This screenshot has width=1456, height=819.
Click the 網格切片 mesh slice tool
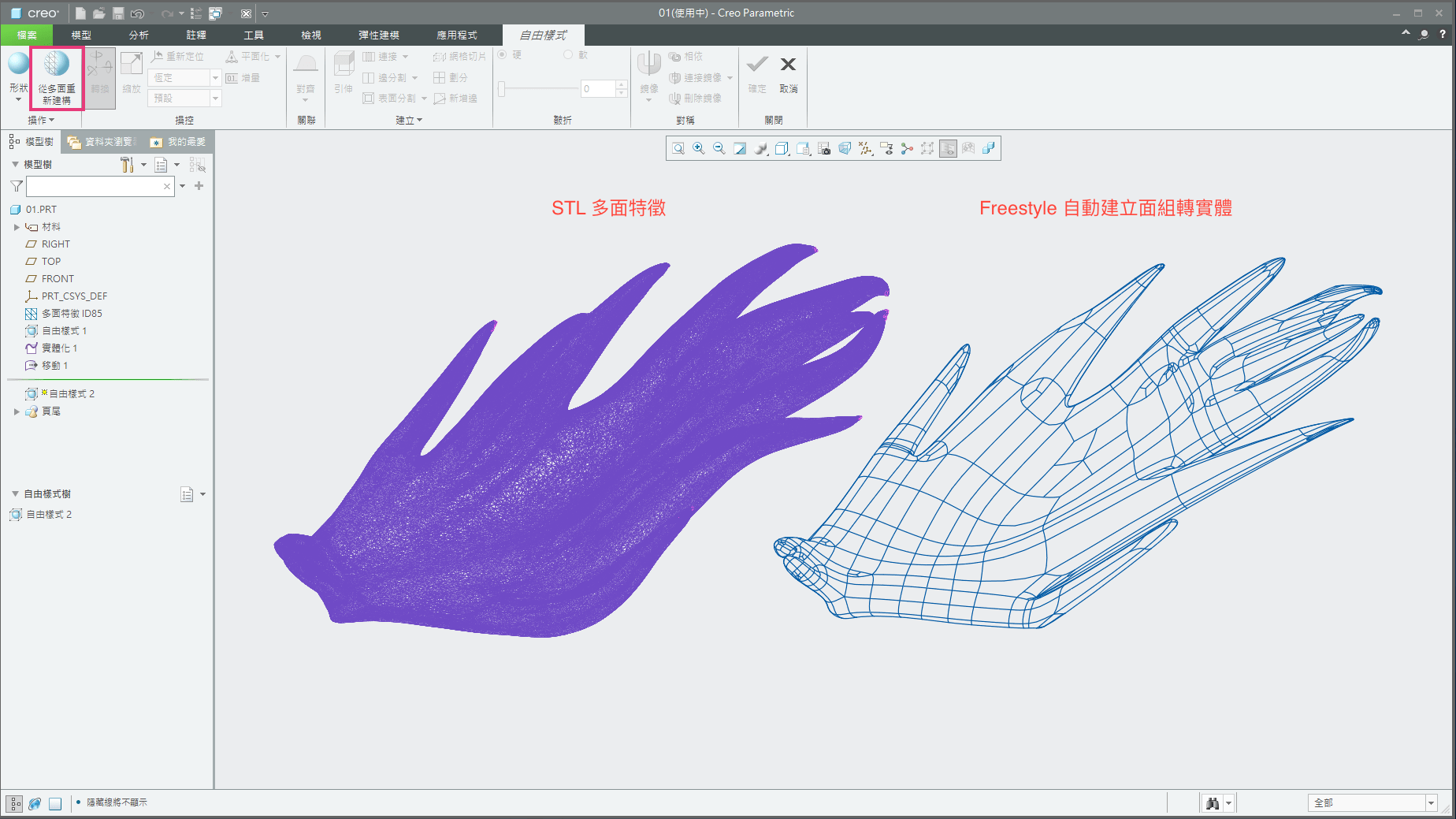(x=459, y=56)
